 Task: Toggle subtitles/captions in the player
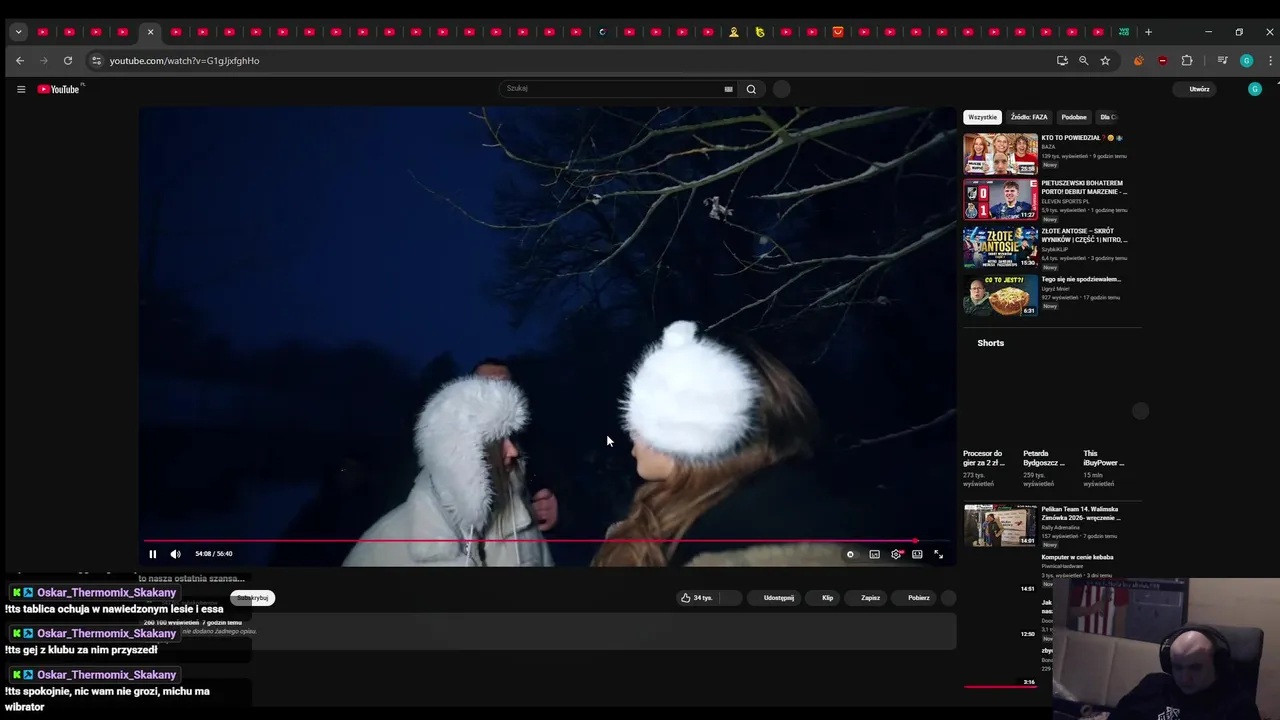pos(874,554)
